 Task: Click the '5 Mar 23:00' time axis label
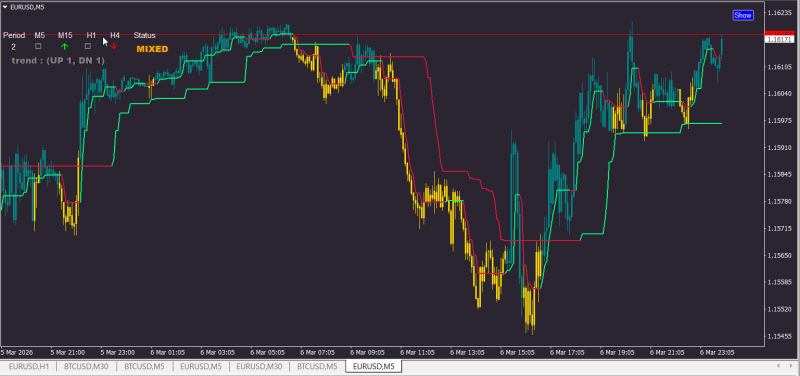[117, 353]
